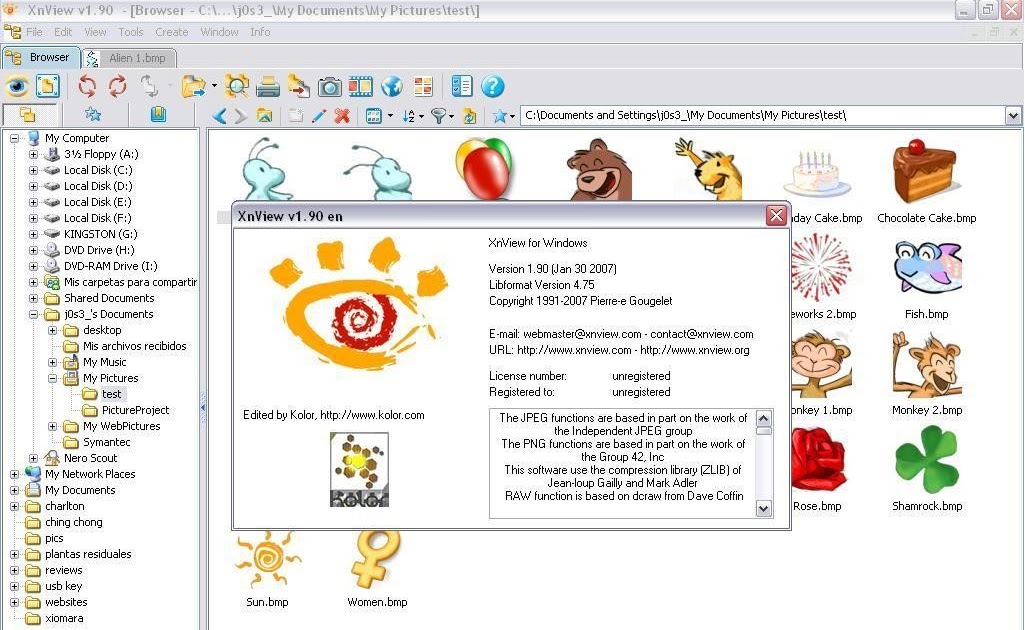This screenshot has width=1025, height=630.
Task: Select plantas residuales folder in tree
Action: [x=88, y=554]
